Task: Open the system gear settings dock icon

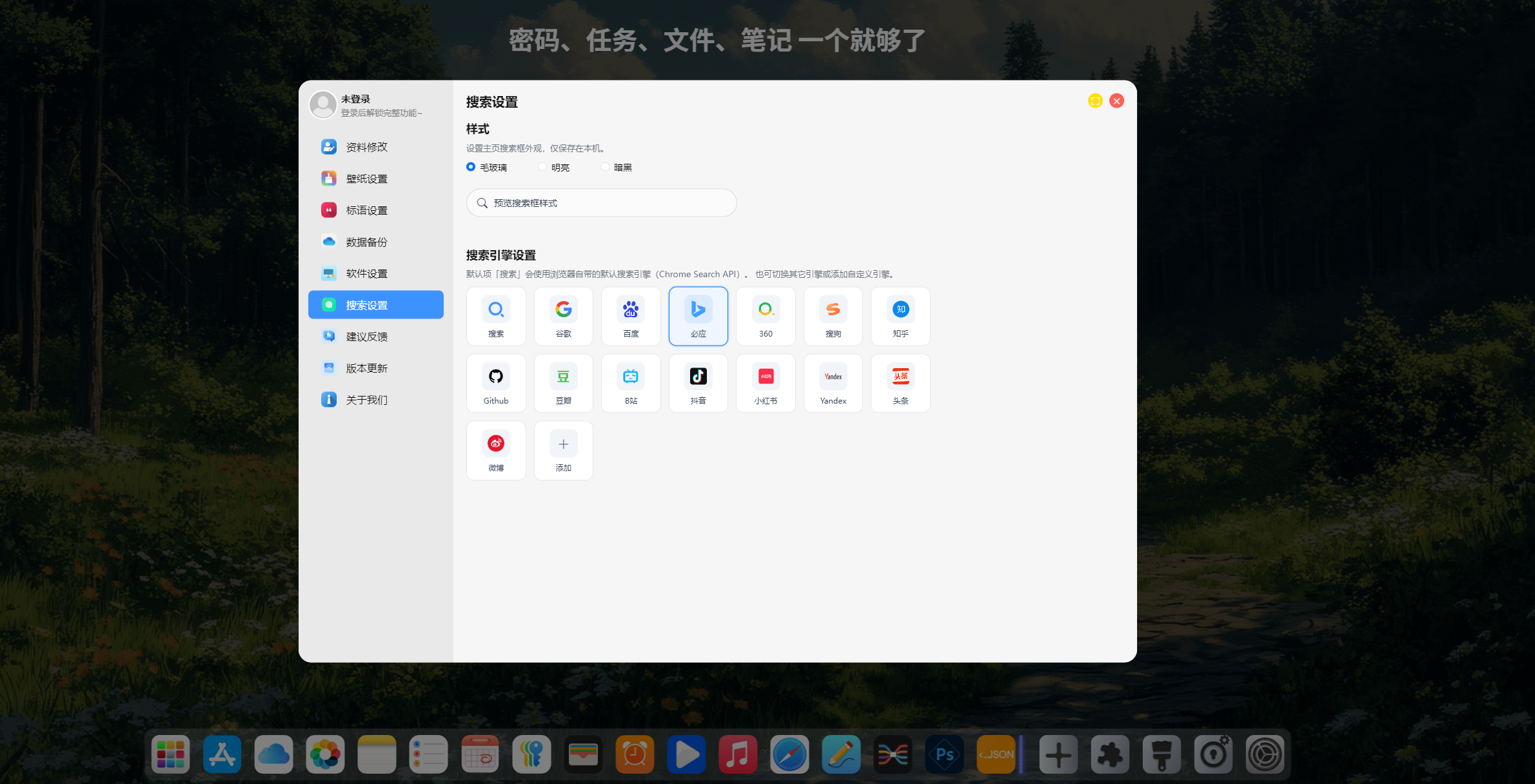Action: point(1265,754)
